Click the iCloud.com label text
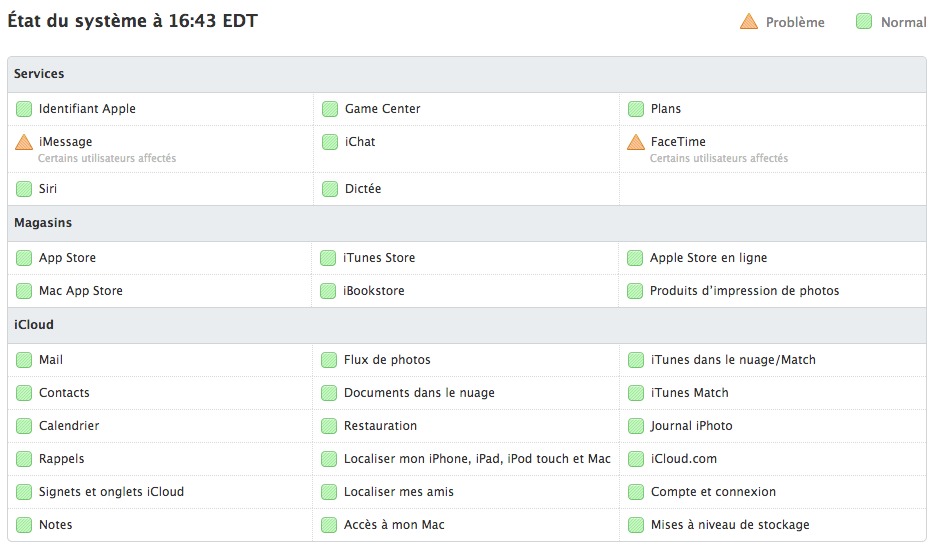This screenshot has height=548, width=934. (x=684, y=459)
